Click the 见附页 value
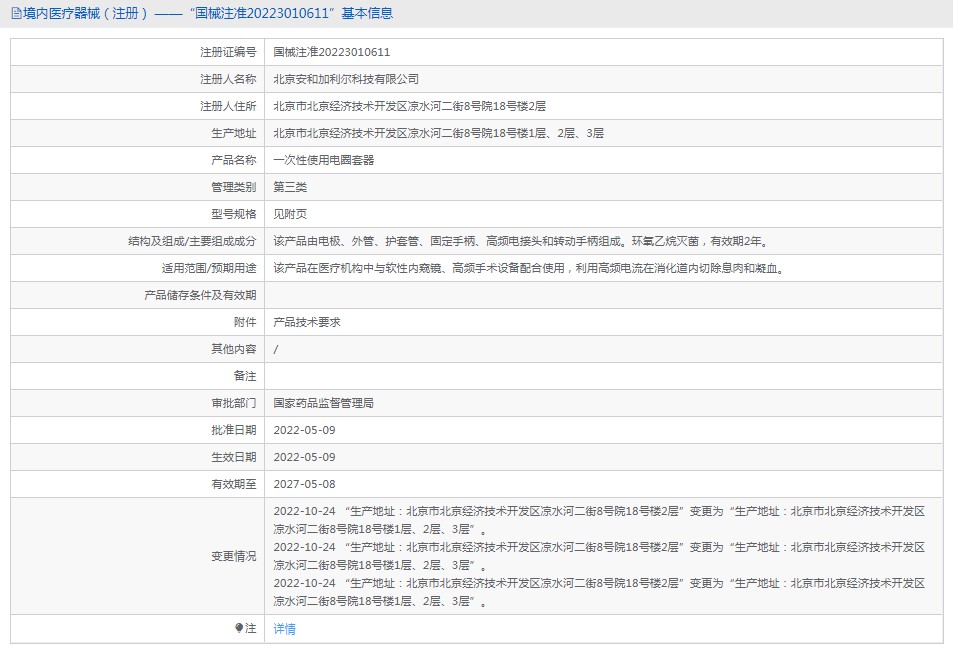The image size is (953, 650). coord(290,214)
